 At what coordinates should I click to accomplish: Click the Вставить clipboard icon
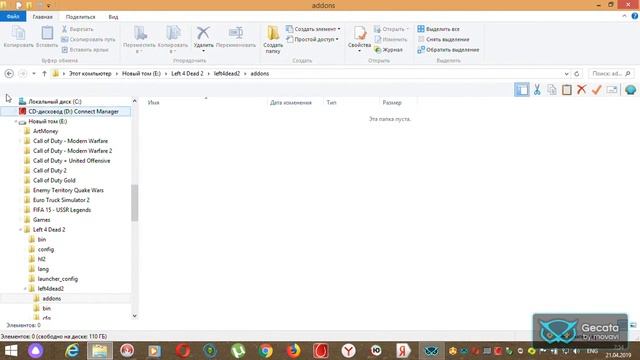tap(47, 33)
